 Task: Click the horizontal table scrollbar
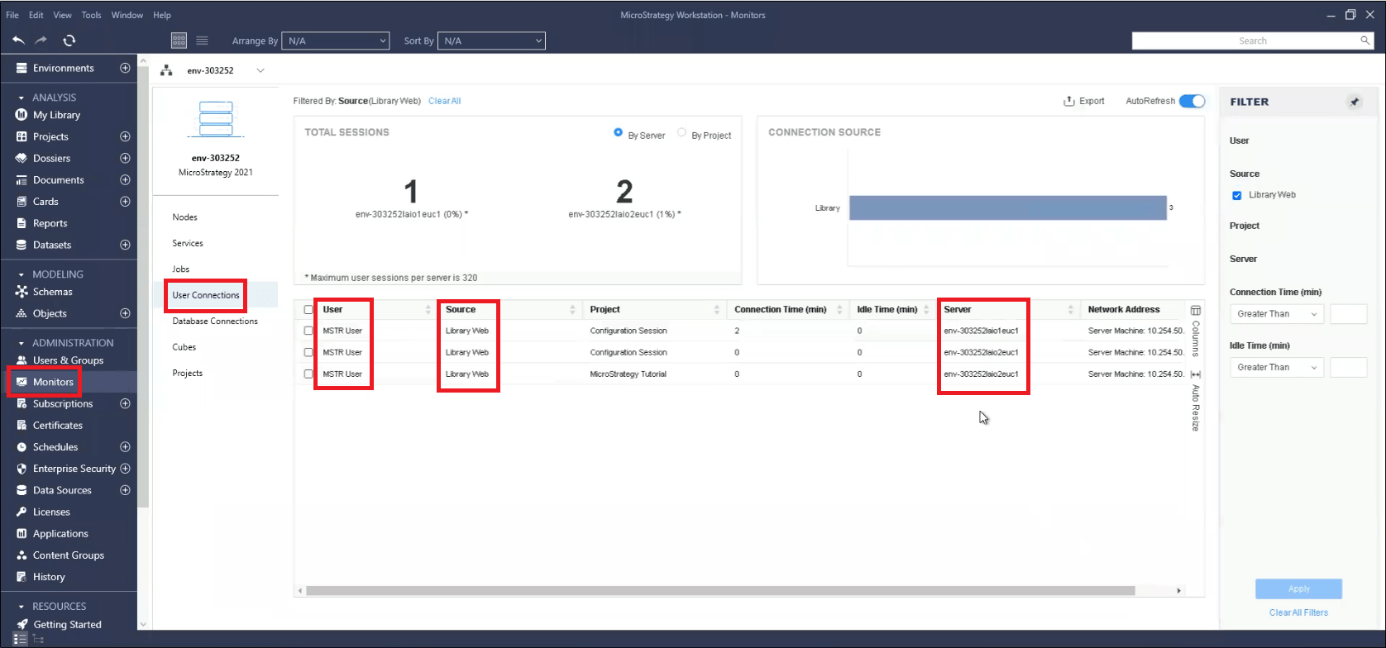point(720,591)
